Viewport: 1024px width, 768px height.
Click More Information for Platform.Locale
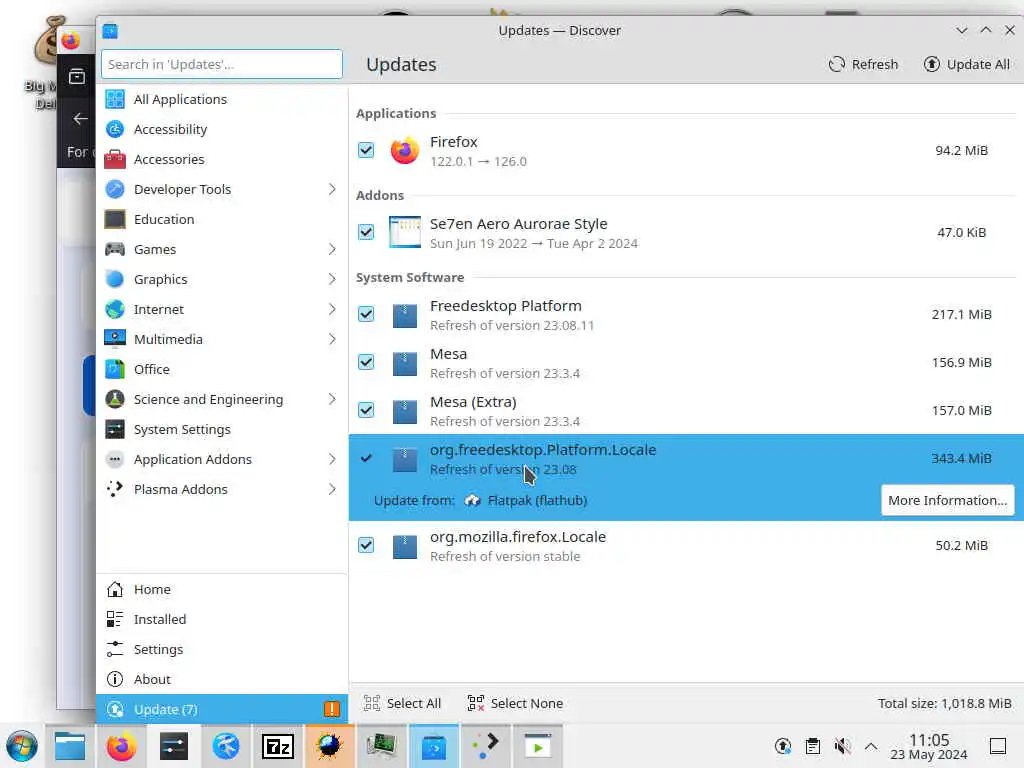(x=948, y=500)
